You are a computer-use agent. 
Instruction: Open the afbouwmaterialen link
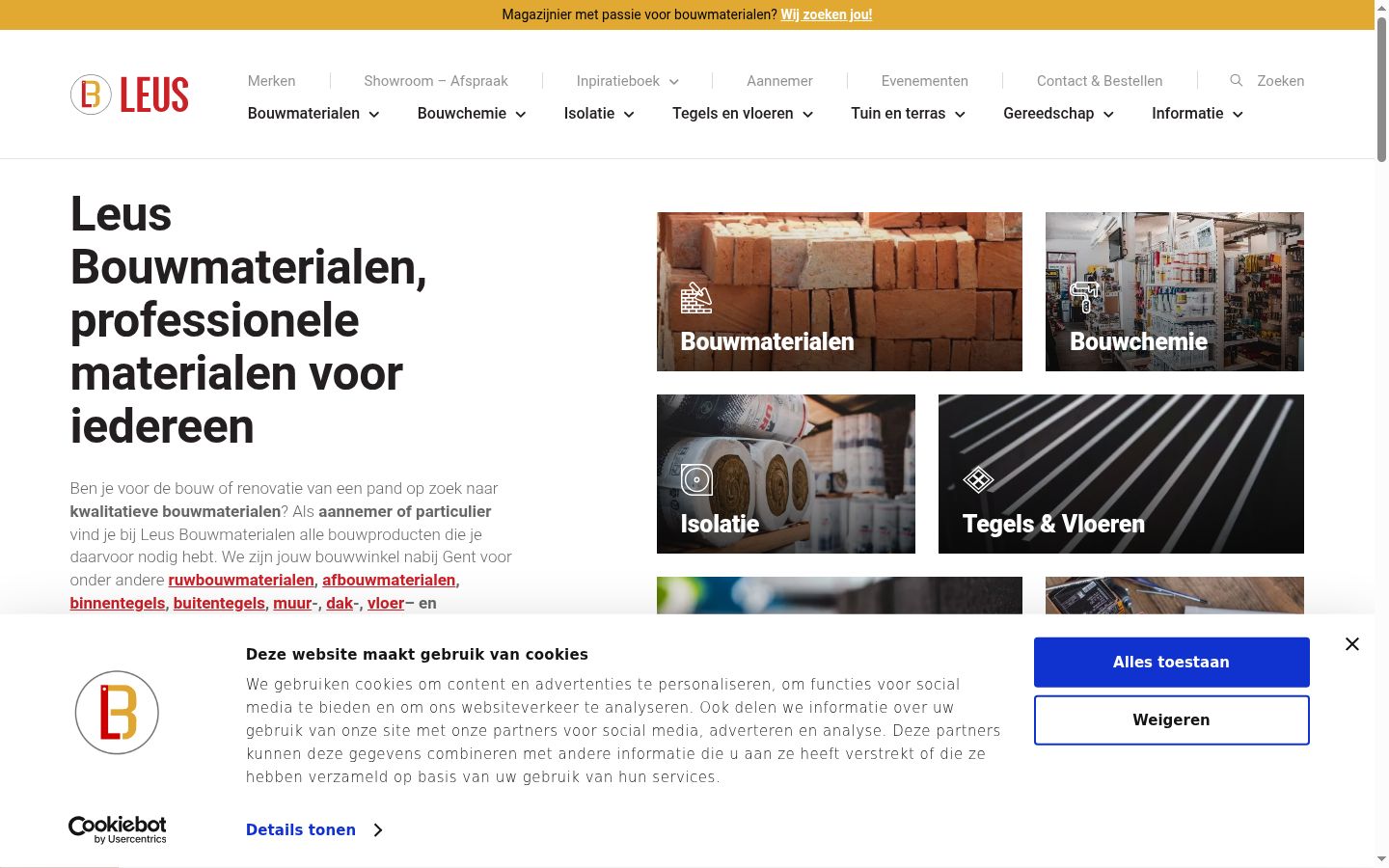pyautogui.click(x=389, y=580)
